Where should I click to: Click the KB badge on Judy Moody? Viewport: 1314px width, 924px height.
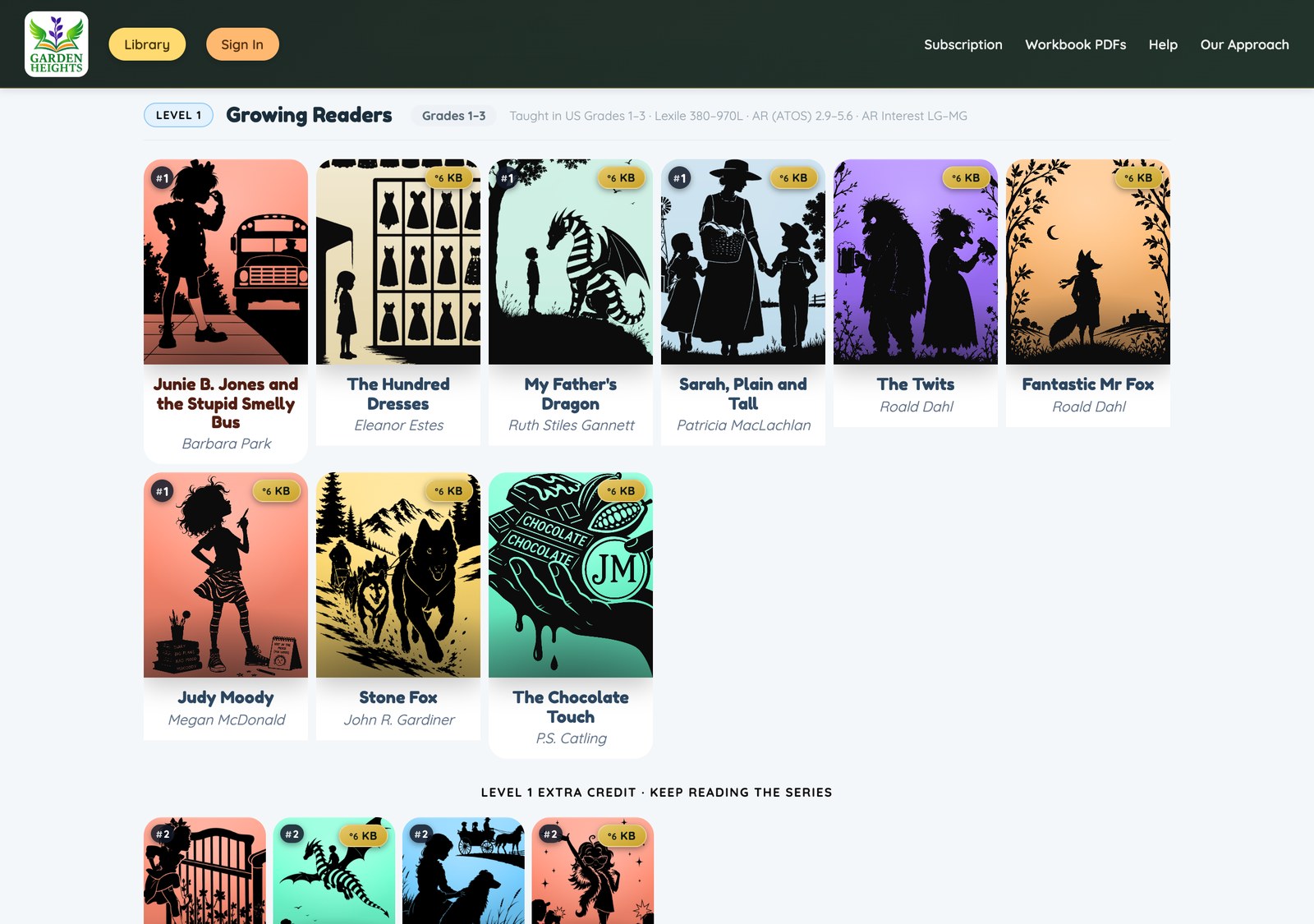coord(276,491)
